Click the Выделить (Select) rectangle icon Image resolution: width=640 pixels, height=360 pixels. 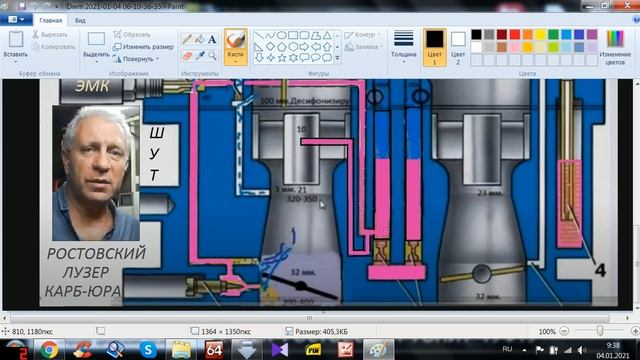pyautogui.click(x=96, y=39)
